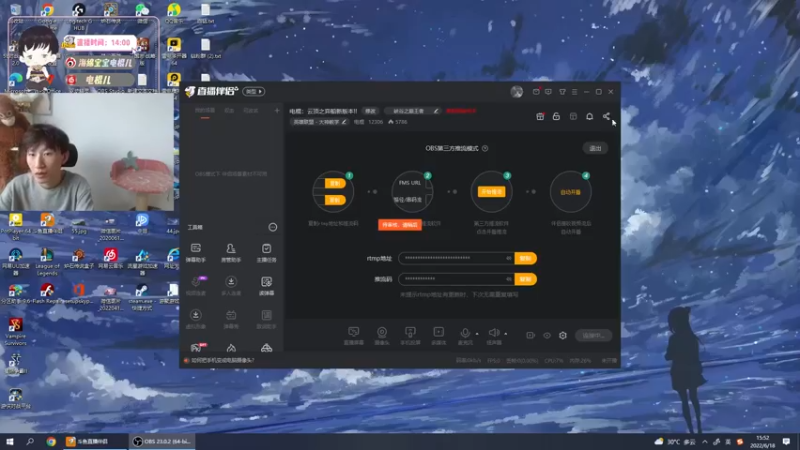Viewport: 800px width, 450px height.
Task: Toggle the preview eye icon in bottom bar
Action: (547, 335)
